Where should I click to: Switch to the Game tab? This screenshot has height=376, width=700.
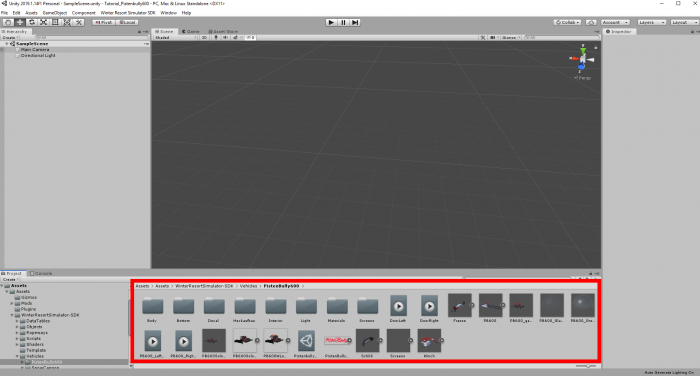tap(191, 32)
